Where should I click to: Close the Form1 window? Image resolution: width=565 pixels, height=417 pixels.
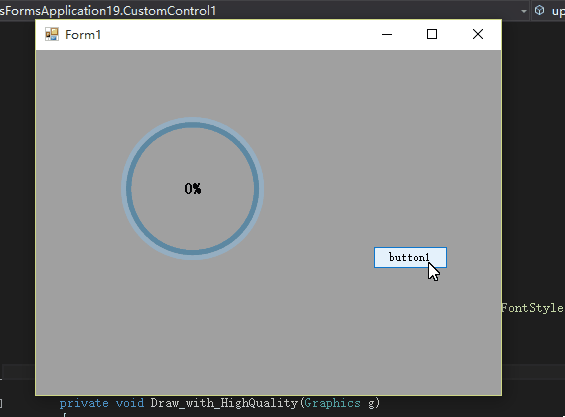point(478,35)
